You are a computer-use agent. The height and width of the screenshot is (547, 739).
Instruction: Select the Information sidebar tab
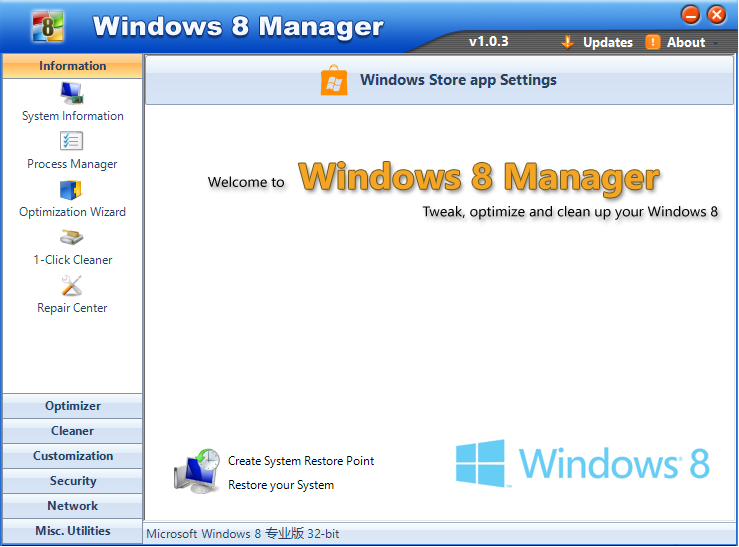73,66
